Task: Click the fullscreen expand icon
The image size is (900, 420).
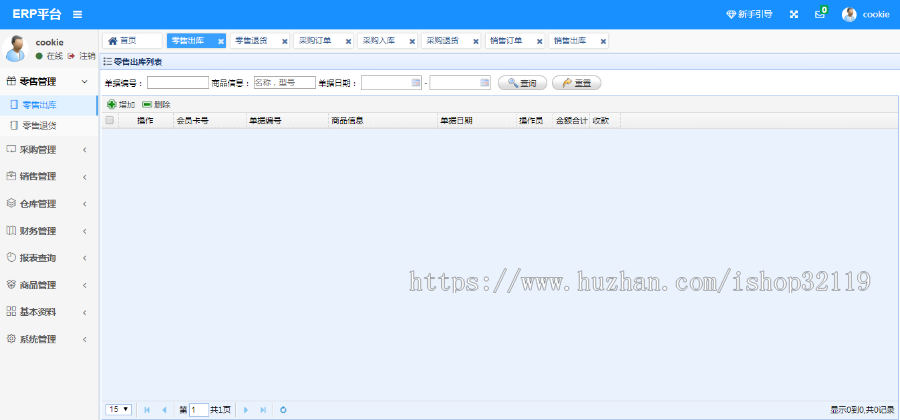Action: [794, 14]
